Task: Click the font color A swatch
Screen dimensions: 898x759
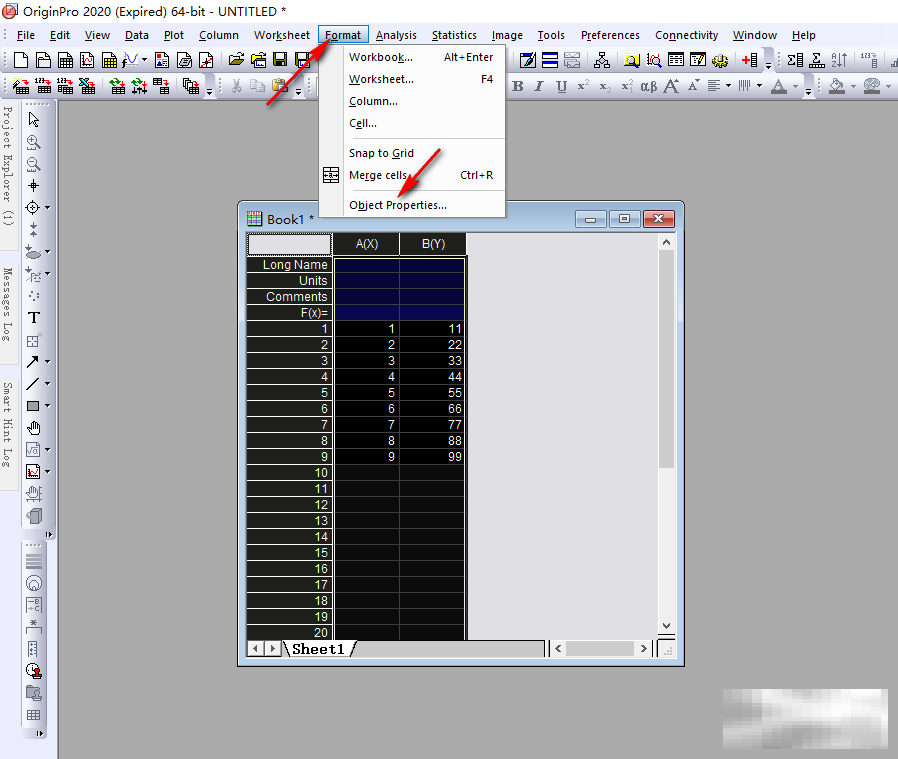Action: pyautogui.click(x=778, y=86)
